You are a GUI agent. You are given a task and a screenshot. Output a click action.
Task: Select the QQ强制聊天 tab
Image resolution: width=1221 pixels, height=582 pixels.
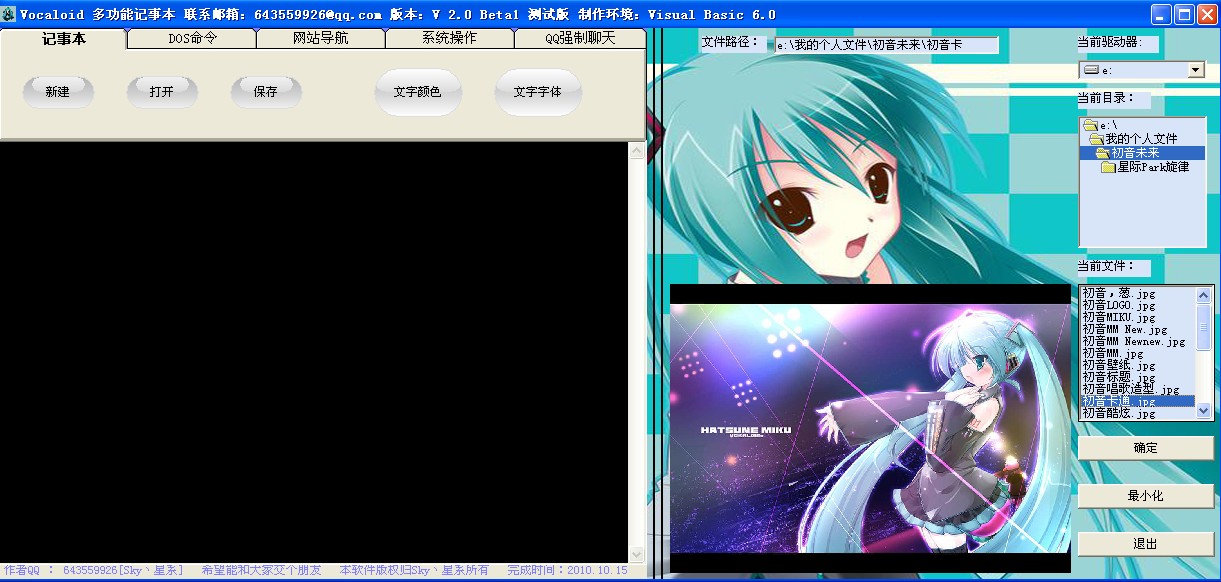[580, 39]
